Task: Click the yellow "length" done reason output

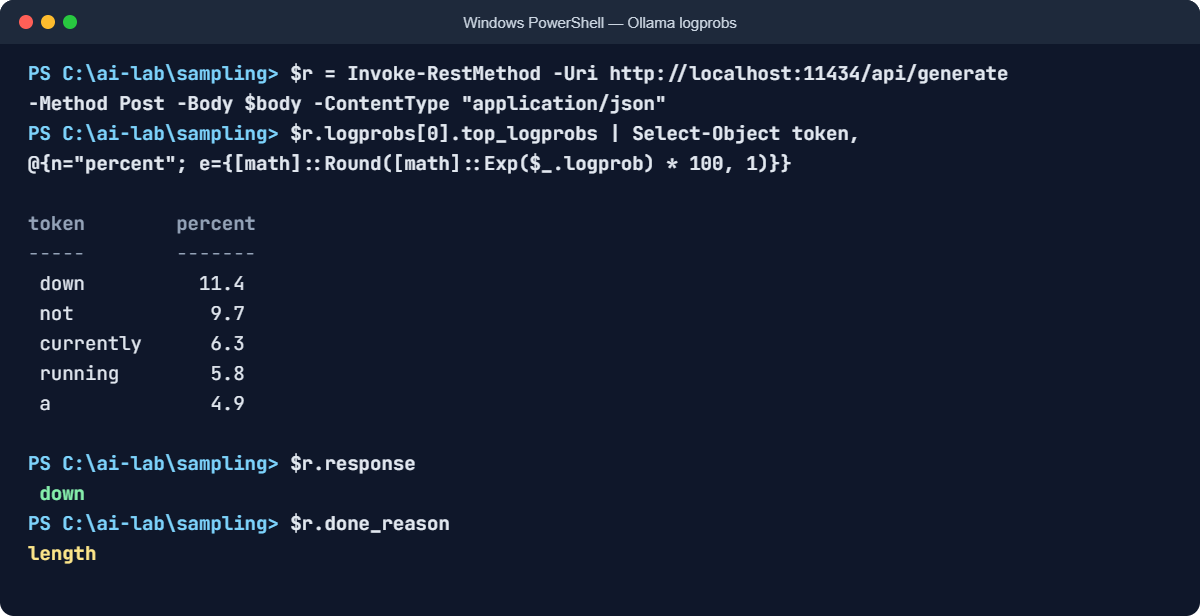Action: pos(62,553)
